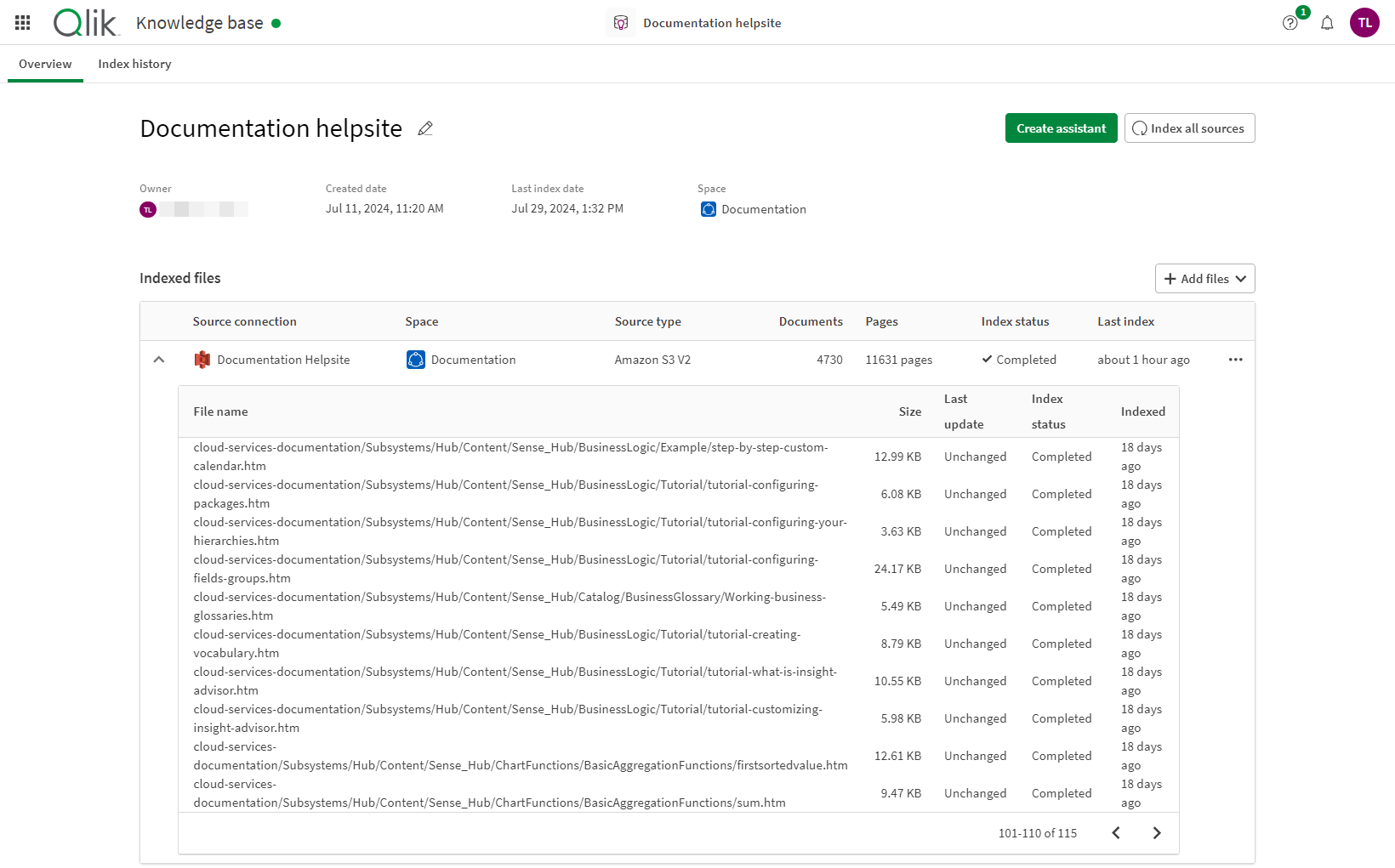Go to previous page of files

1116,833
